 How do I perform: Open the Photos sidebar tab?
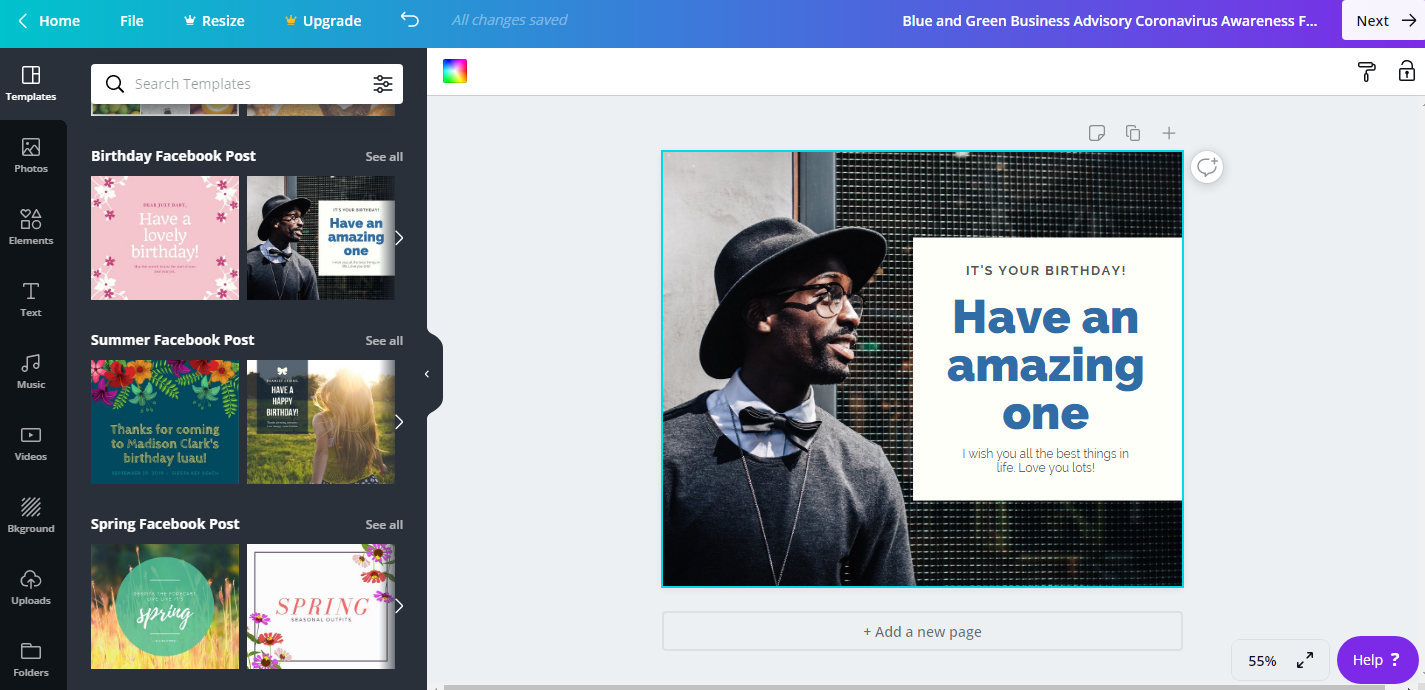31,156
